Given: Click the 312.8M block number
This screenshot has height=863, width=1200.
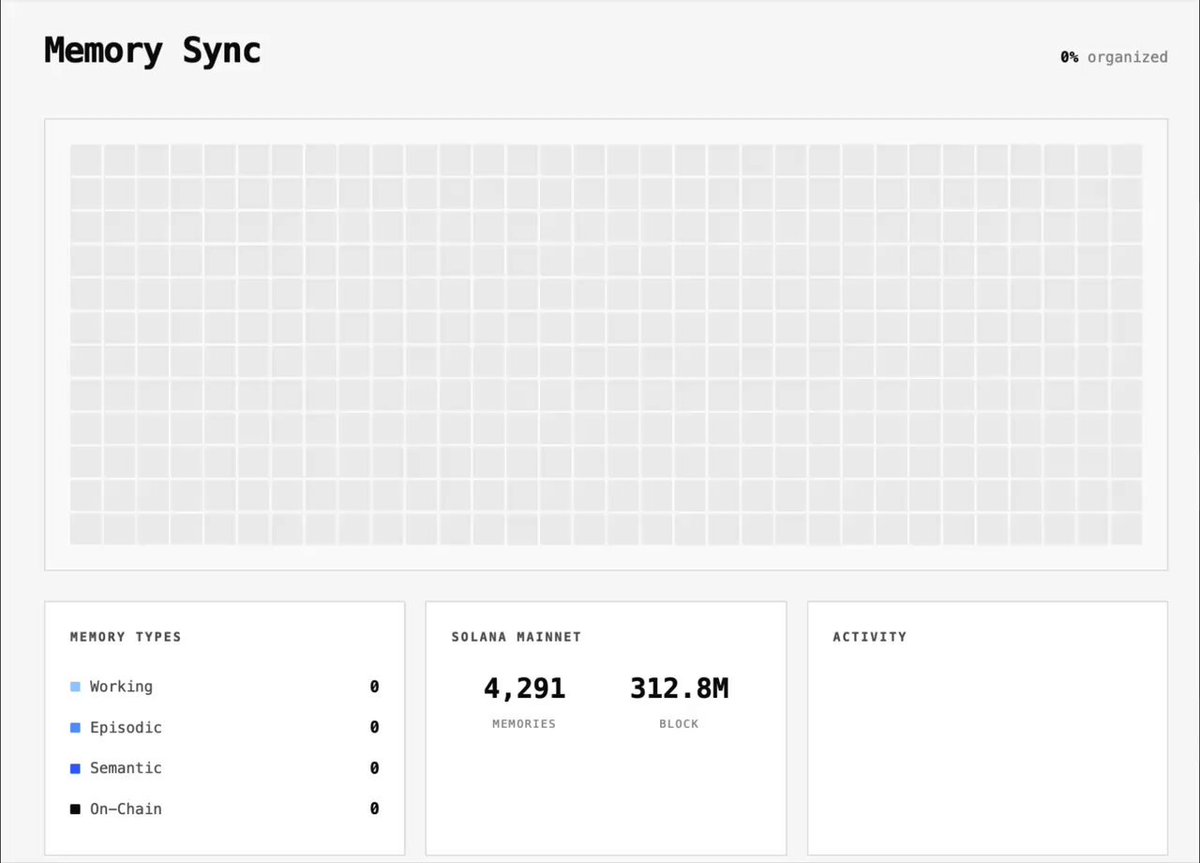Looking at the screenshot, I should click(679, 688).
